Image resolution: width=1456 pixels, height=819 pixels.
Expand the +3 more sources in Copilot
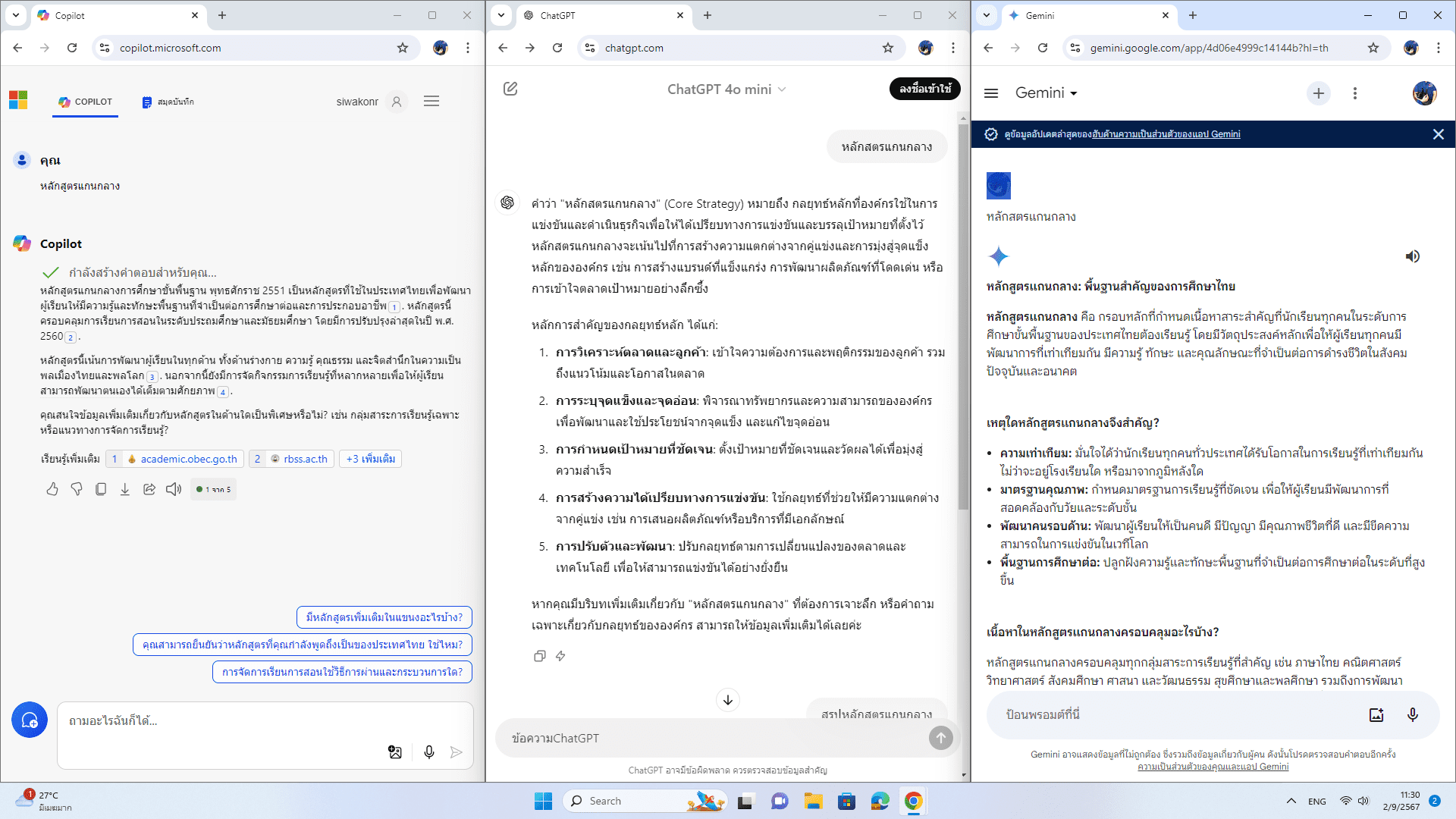pos(370,459)
